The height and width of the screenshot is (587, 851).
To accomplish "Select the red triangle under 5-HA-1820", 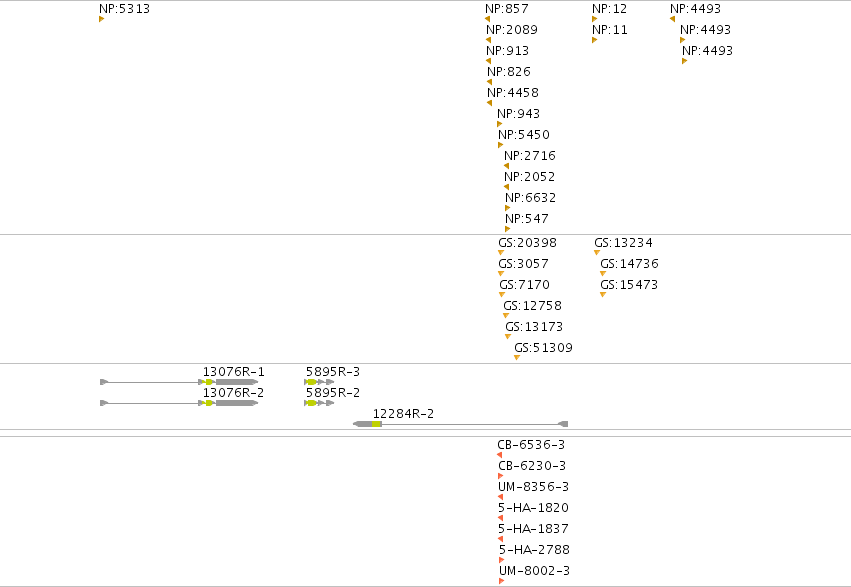I will point(500,518).
